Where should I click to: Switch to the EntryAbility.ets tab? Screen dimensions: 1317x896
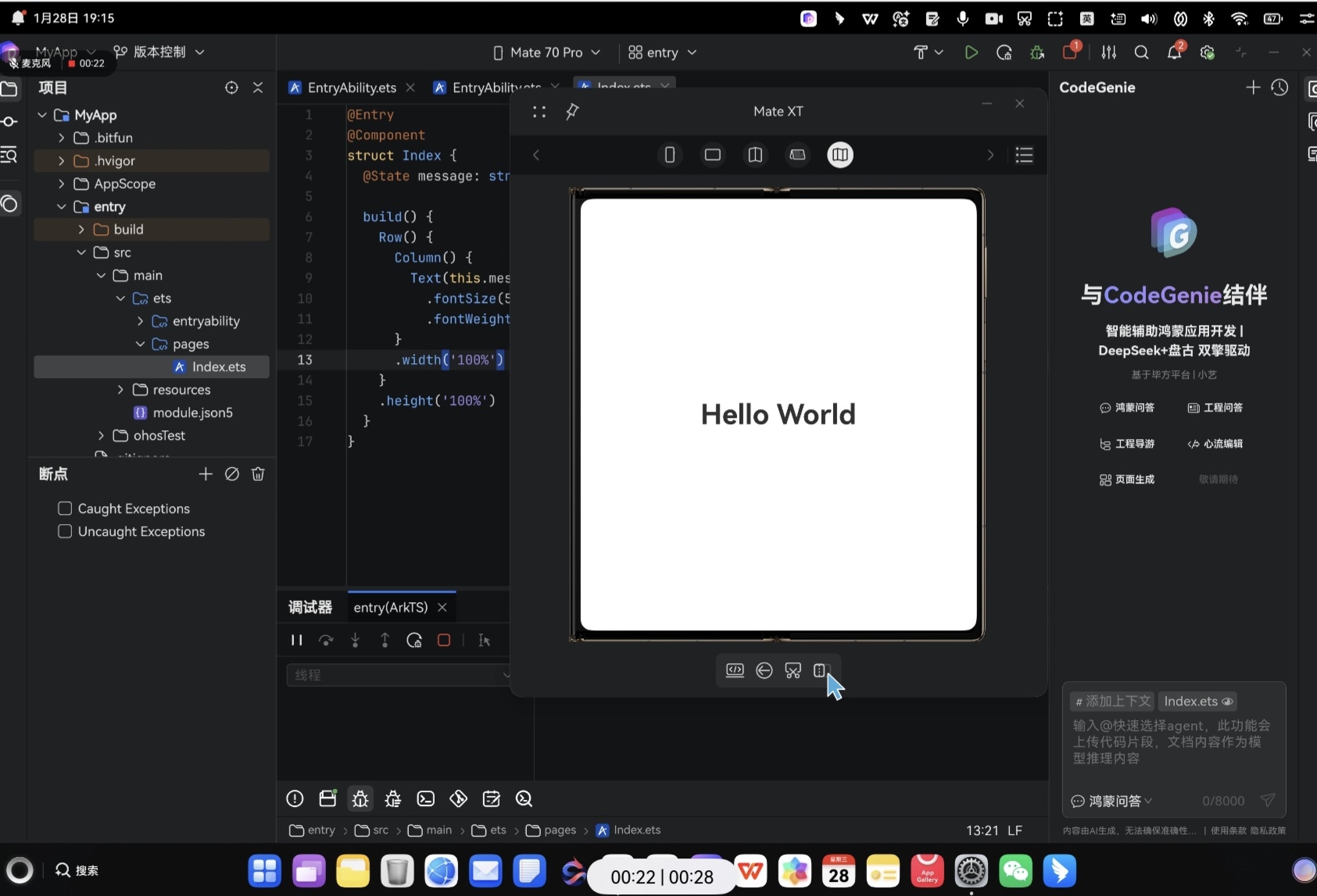(351, 87)
